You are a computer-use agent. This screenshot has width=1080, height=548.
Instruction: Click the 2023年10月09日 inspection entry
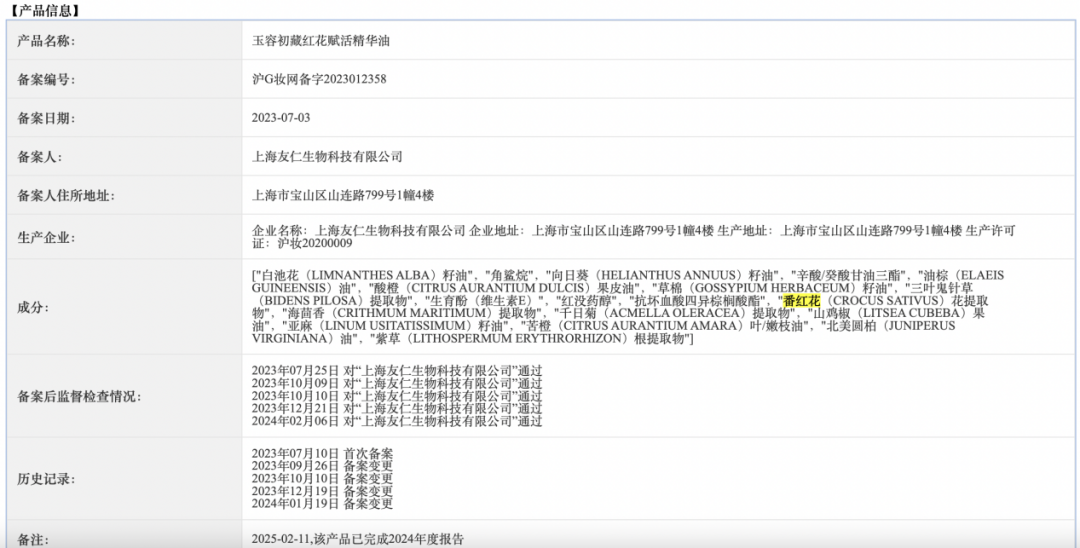point(397,383)
